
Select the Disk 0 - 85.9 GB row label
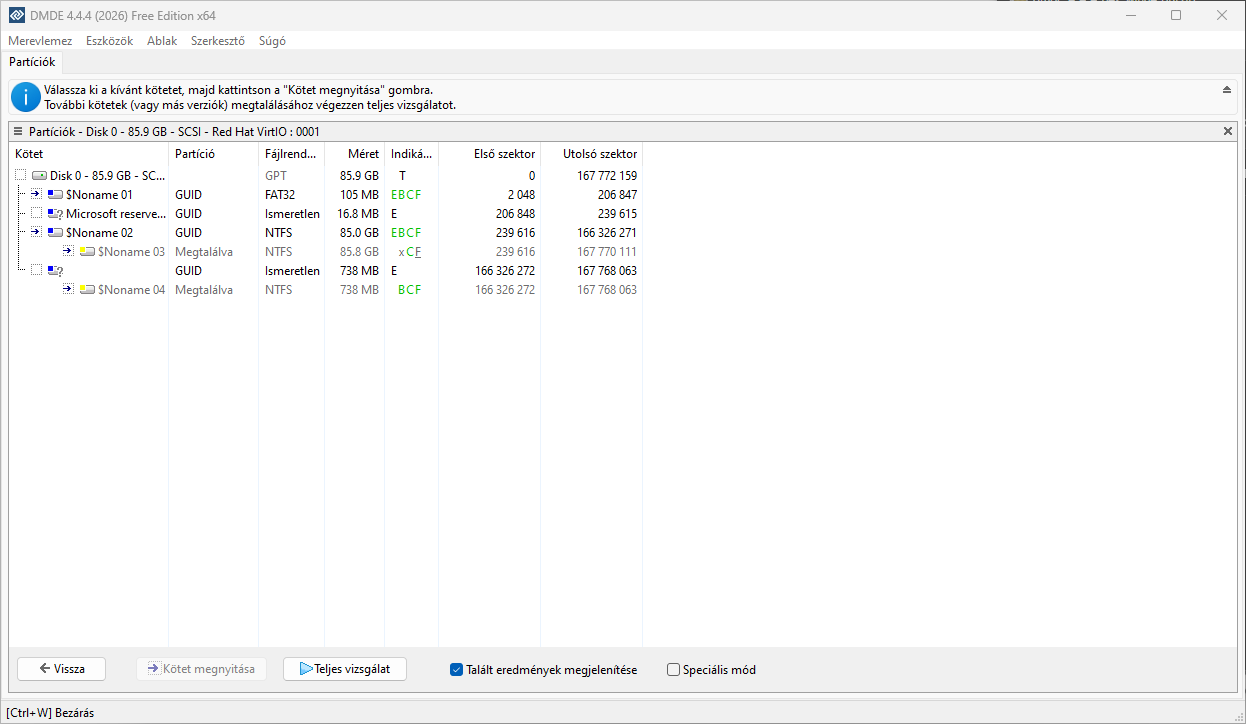click(x=108, y=176)
